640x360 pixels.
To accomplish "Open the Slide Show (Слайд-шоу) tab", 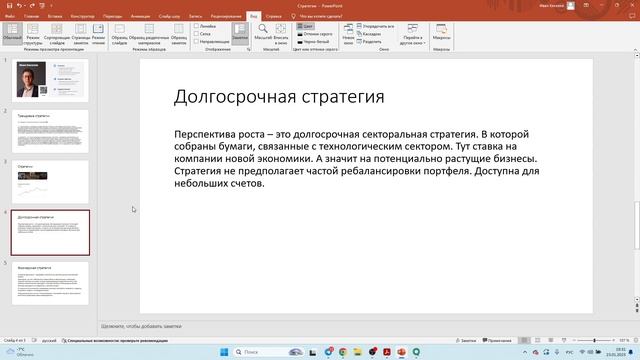I will click(169, 16).
